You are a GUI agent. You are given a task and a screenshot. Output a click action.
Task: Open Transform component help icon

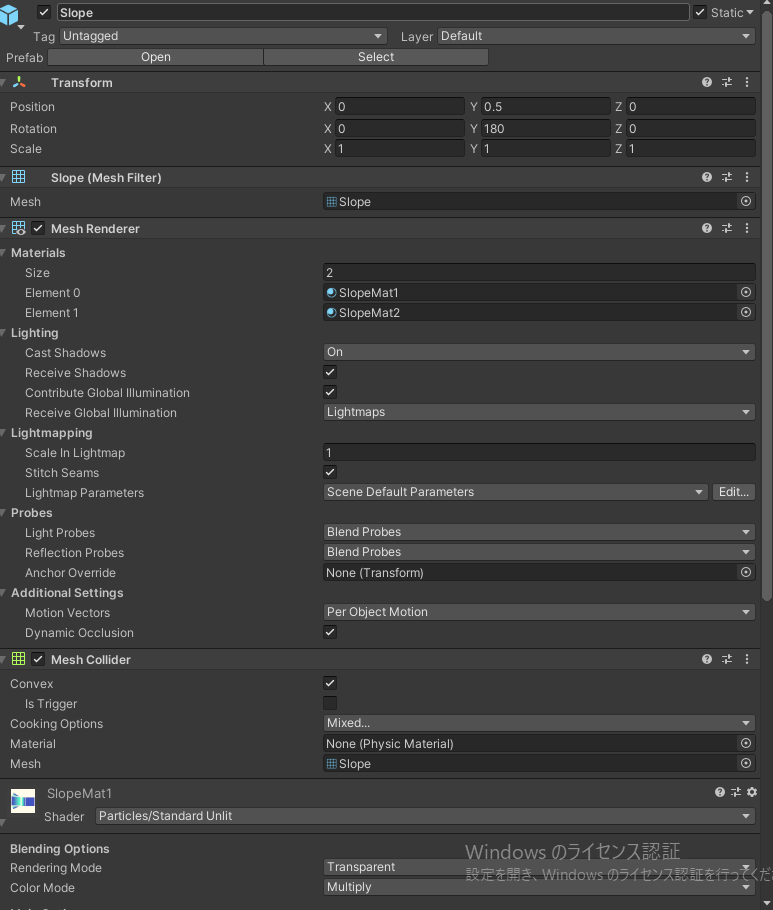pyautogui.click(x=706, y=82)
